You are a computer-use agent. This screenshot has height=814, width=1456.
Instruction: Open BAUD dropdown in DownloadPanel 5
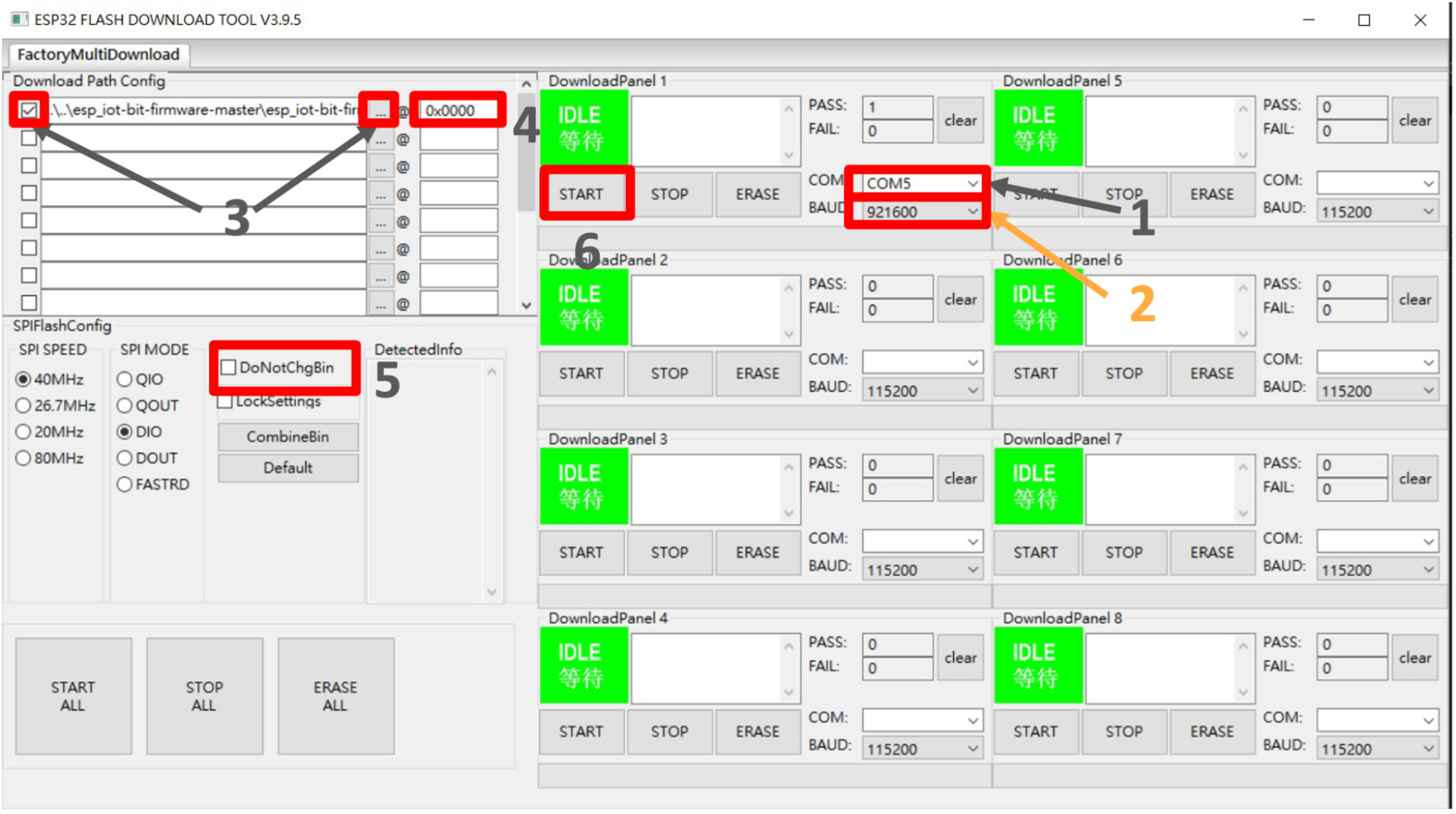(1377, 211)
